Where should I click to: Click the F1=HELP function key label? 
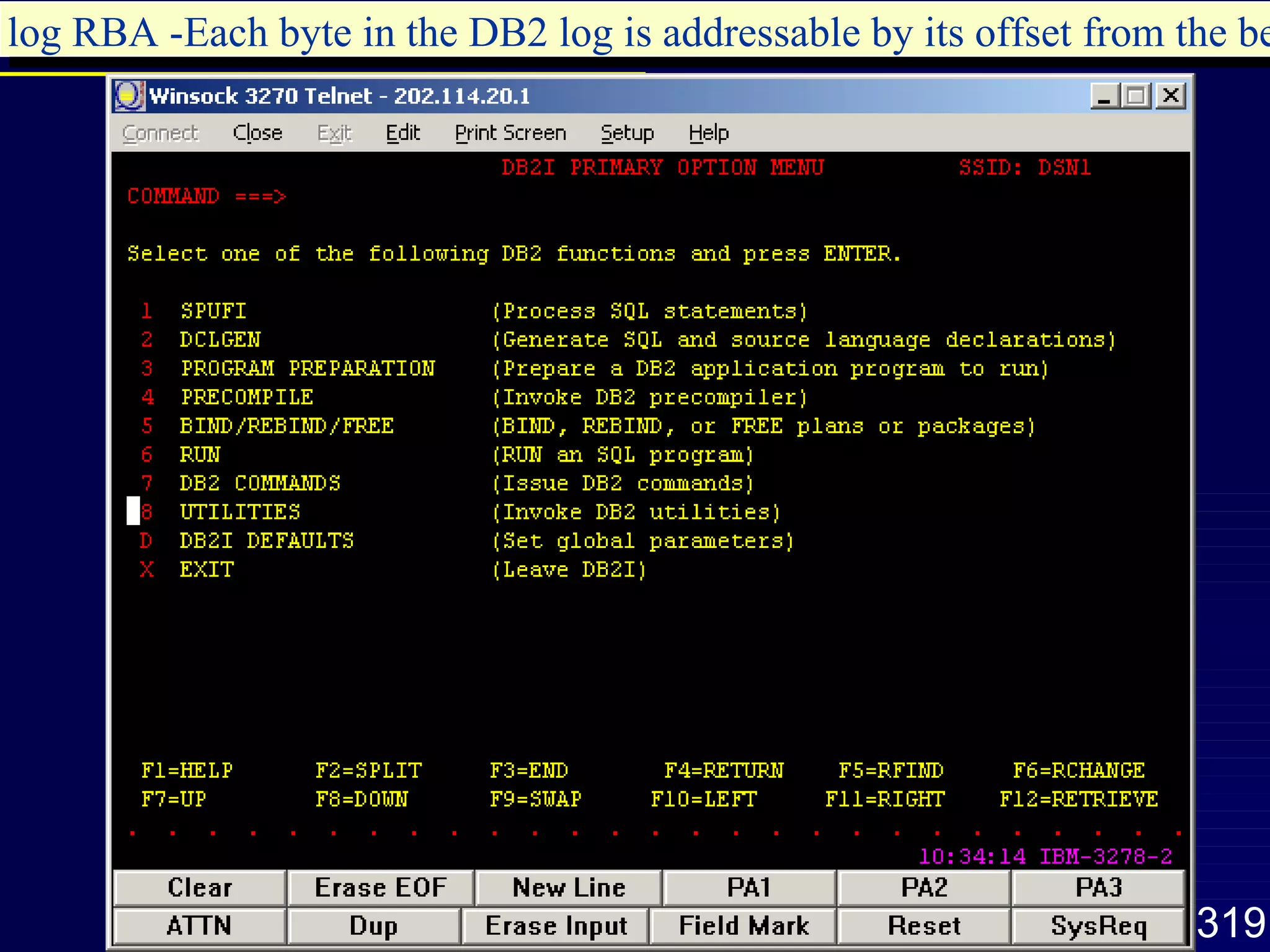pyautogui.click(x=187, y=770)
